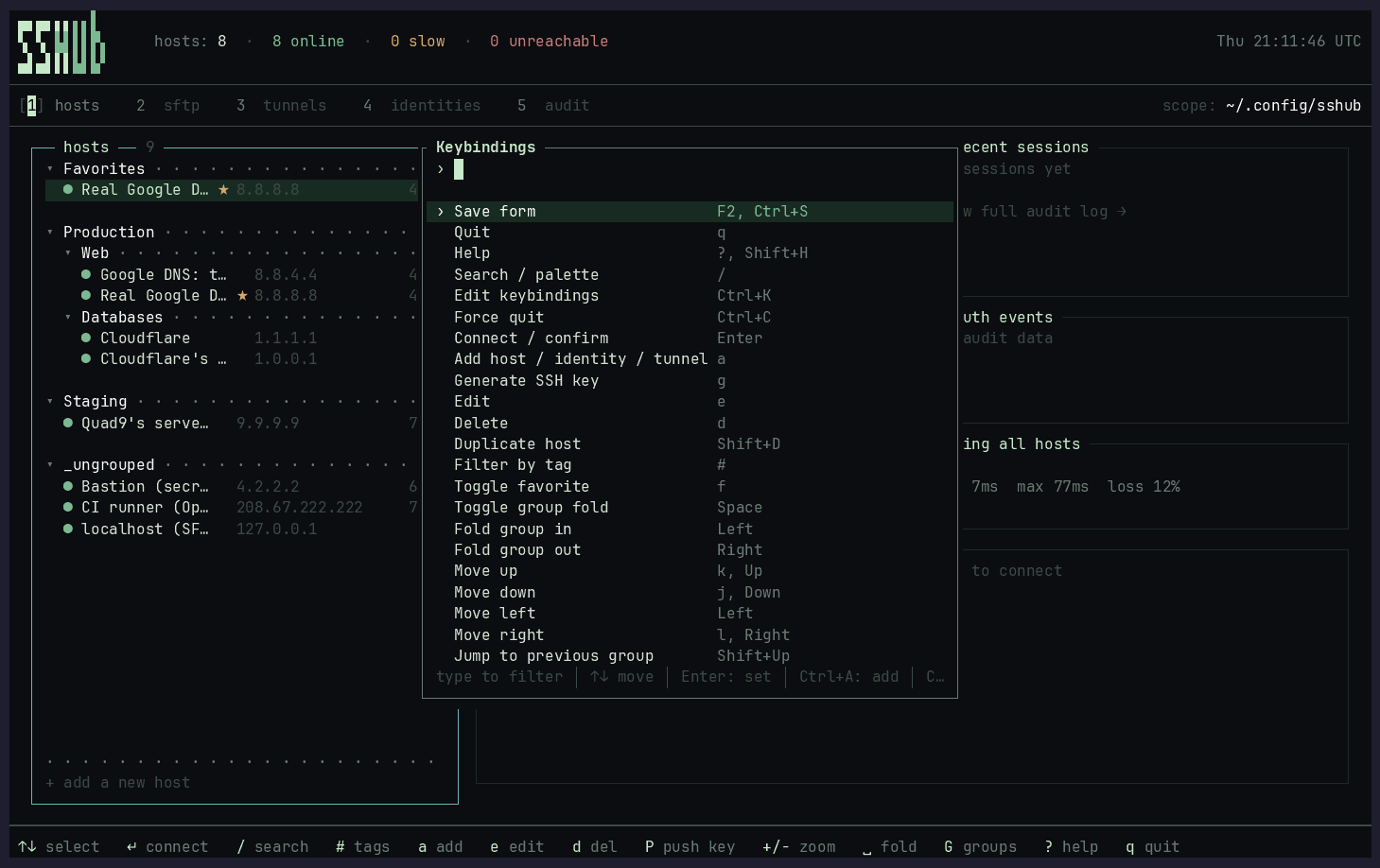Select Toggle group fold keybinding

click(690, 508)
